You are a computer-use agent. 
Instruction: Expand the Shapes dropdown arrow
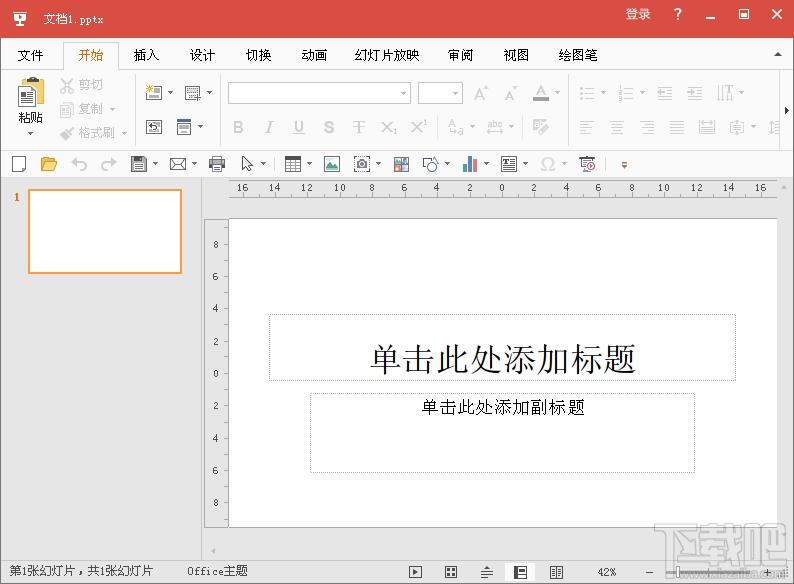447,164
